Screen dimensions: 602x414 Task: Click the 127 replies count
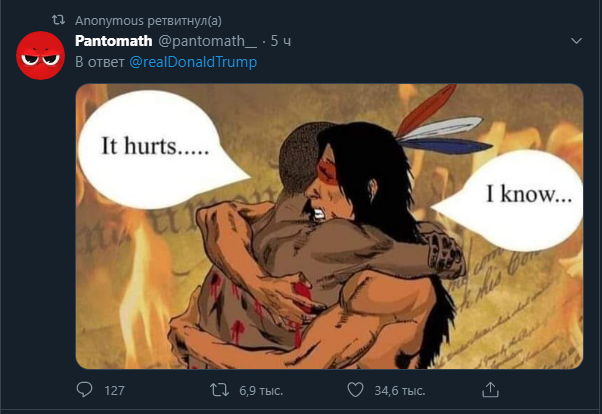coord(114,391)
